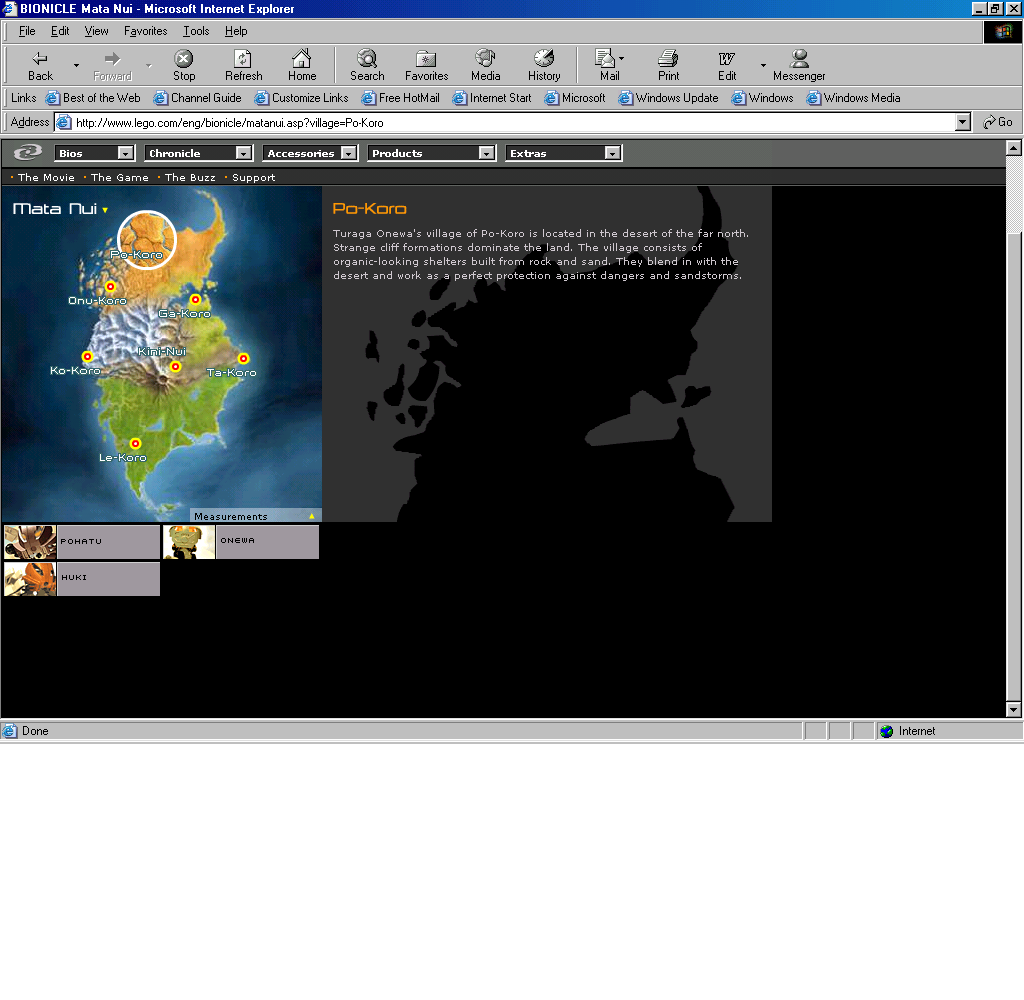Select the Ta-Koro village marker on map
This screenshot has height=1000, width=1024.
point(243,359)
